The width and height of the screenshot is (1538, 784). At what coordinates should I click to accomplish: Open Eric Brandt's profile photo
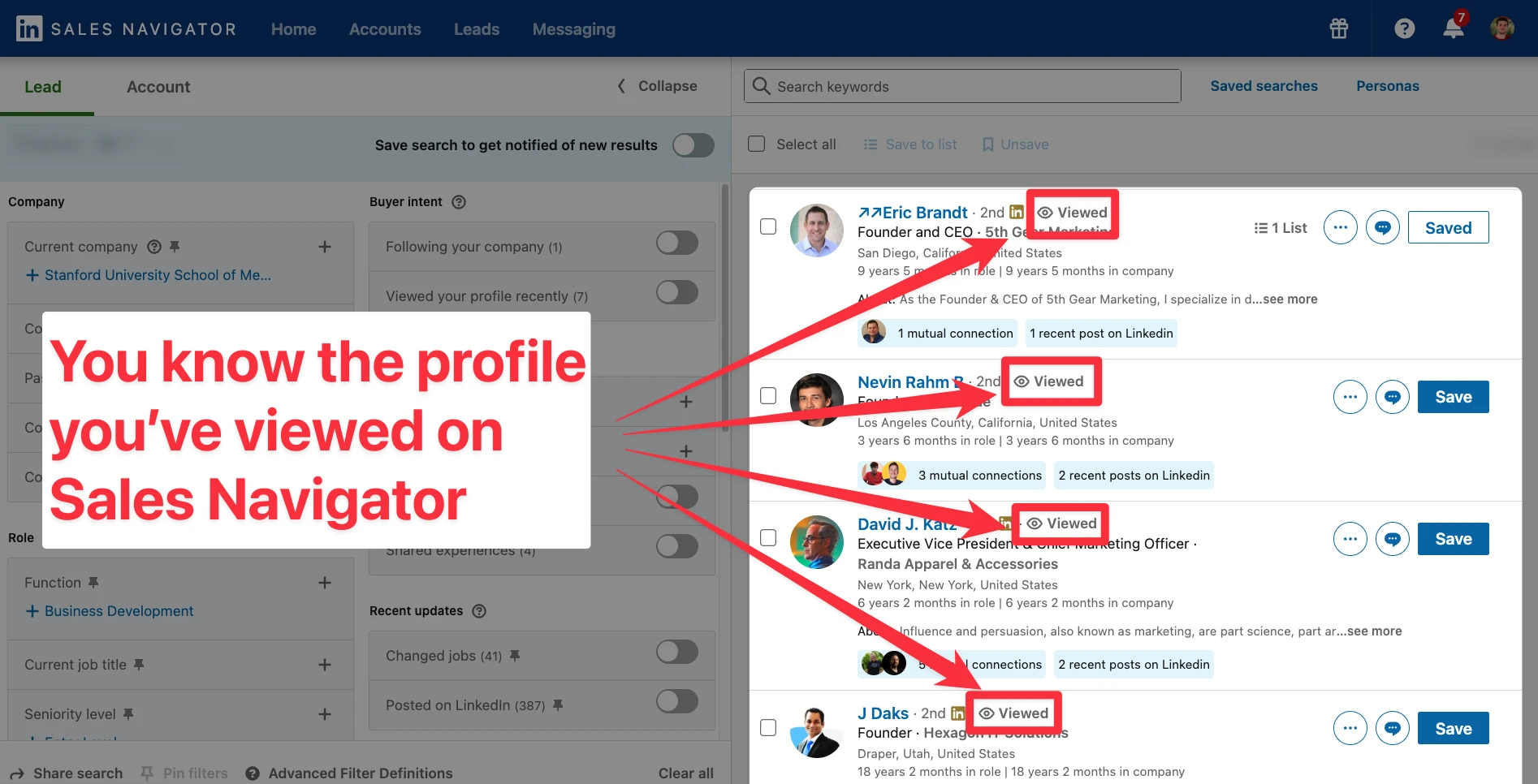pos(817,230)
